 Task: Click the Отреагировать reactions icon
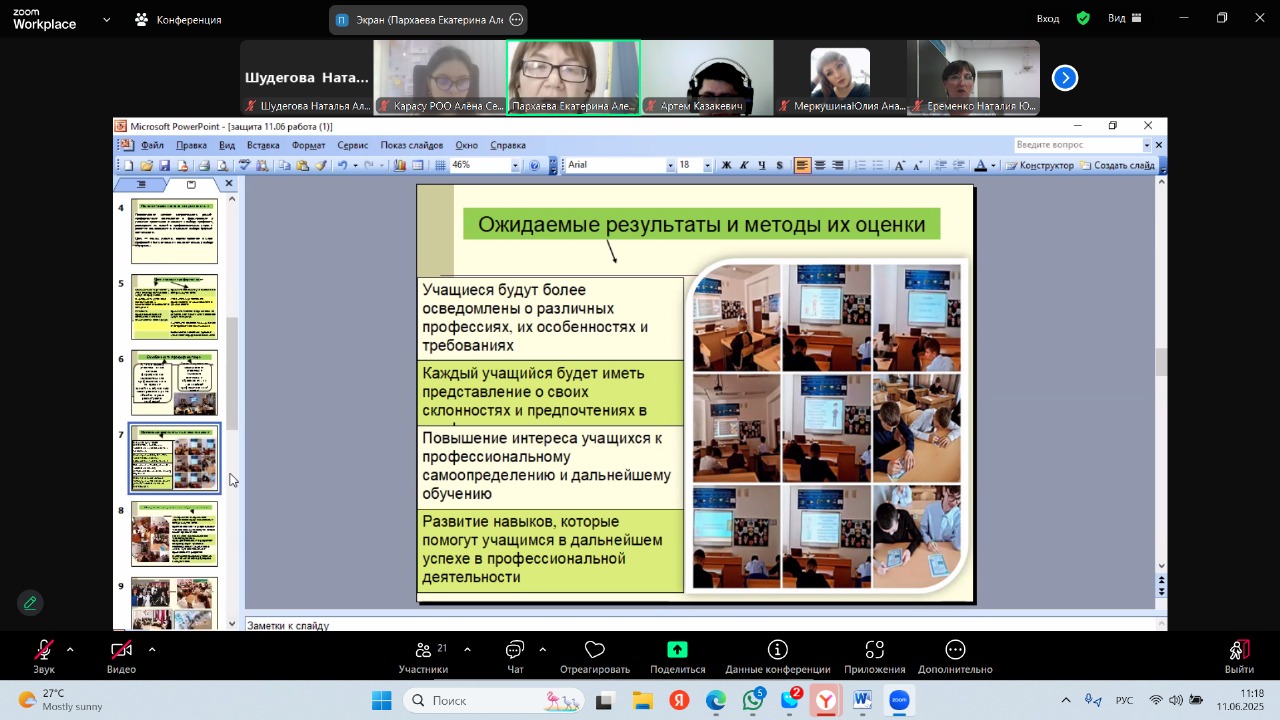pos(595,655)
